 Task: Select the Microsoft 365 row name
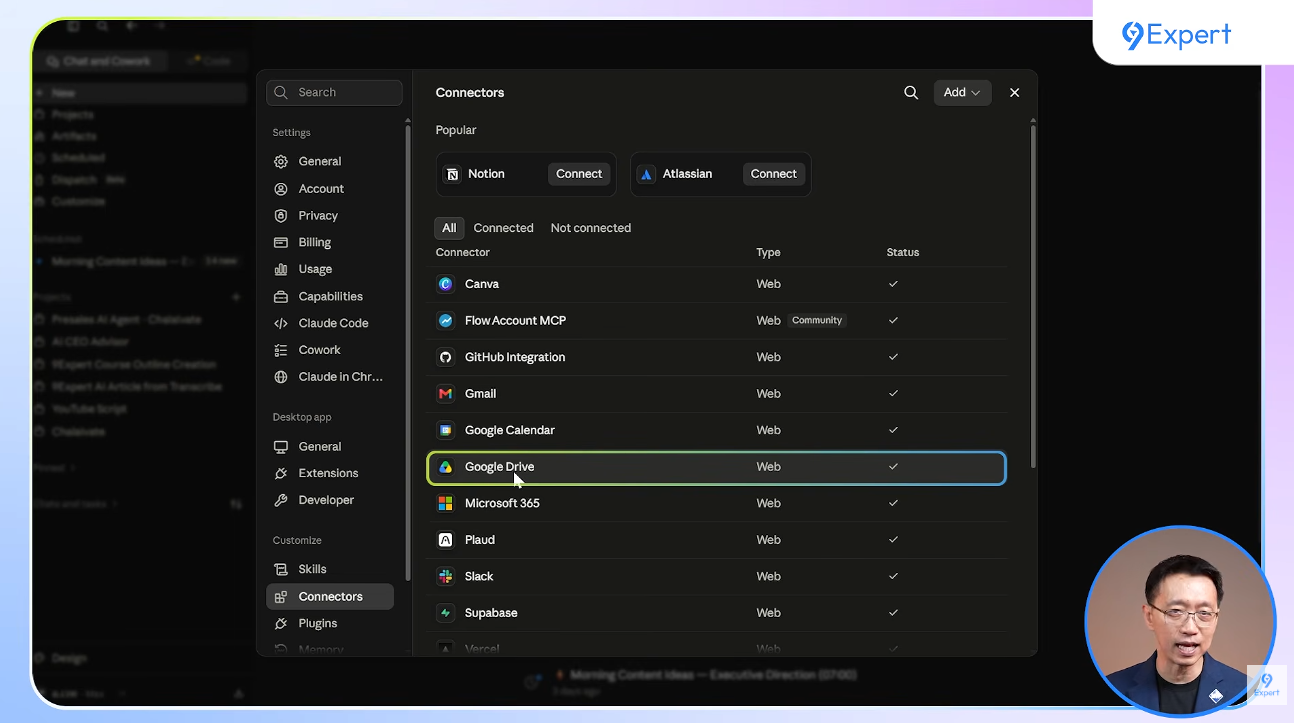[502, 503]
